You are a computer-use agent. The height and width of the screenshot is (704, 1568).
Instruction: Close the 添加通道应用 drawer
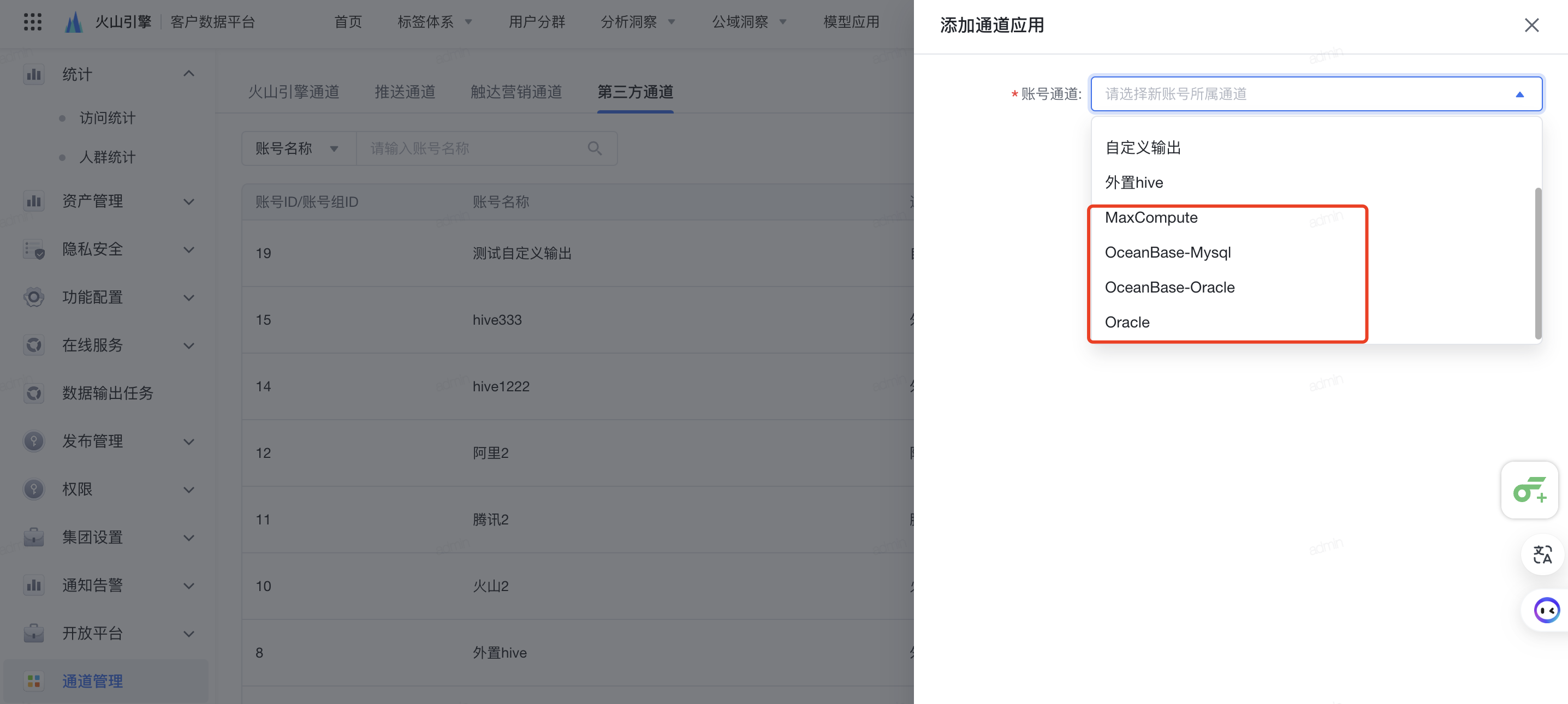tap(1531, 25)
